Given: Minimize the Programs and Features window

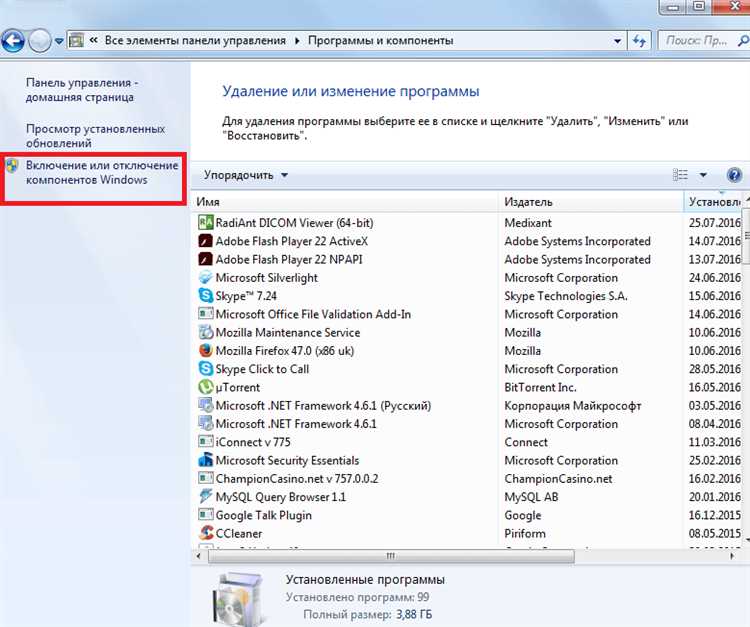Looking at the screenshot, I should pyautogui.click(x=673, y=7).
